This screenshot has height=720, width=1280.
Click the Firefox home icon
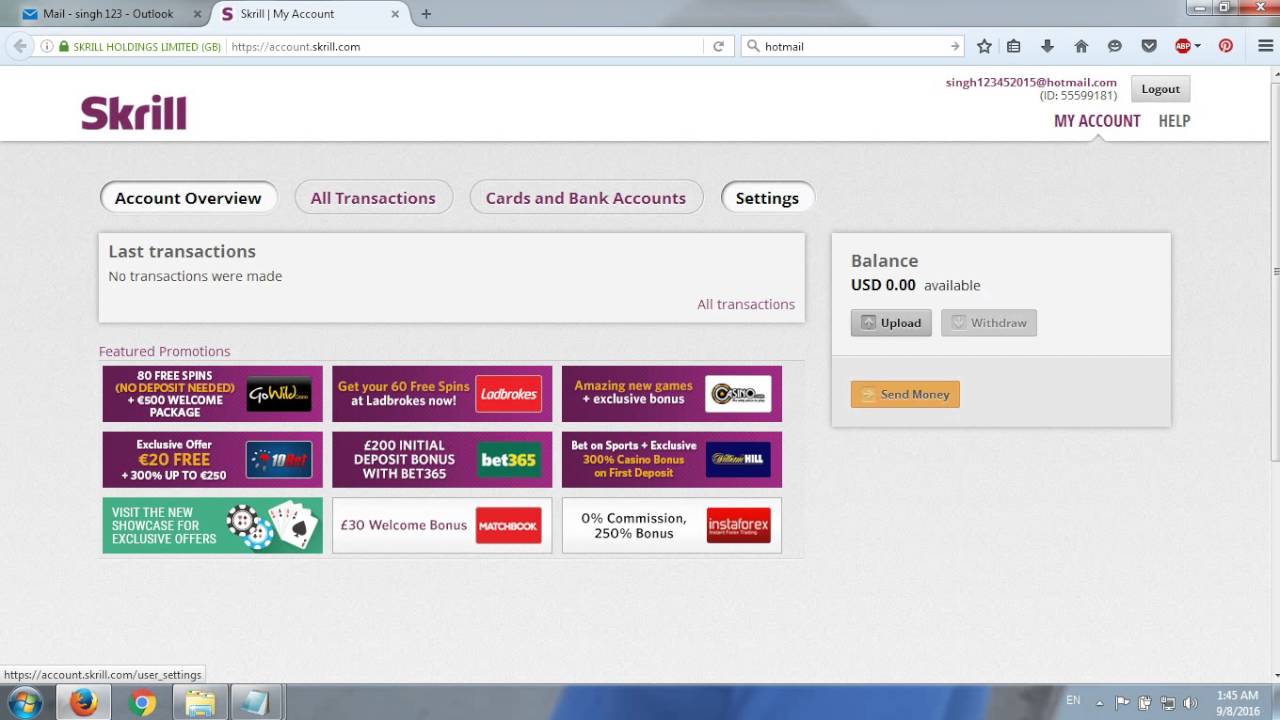pyautogui.click(x=1081, y=46)
